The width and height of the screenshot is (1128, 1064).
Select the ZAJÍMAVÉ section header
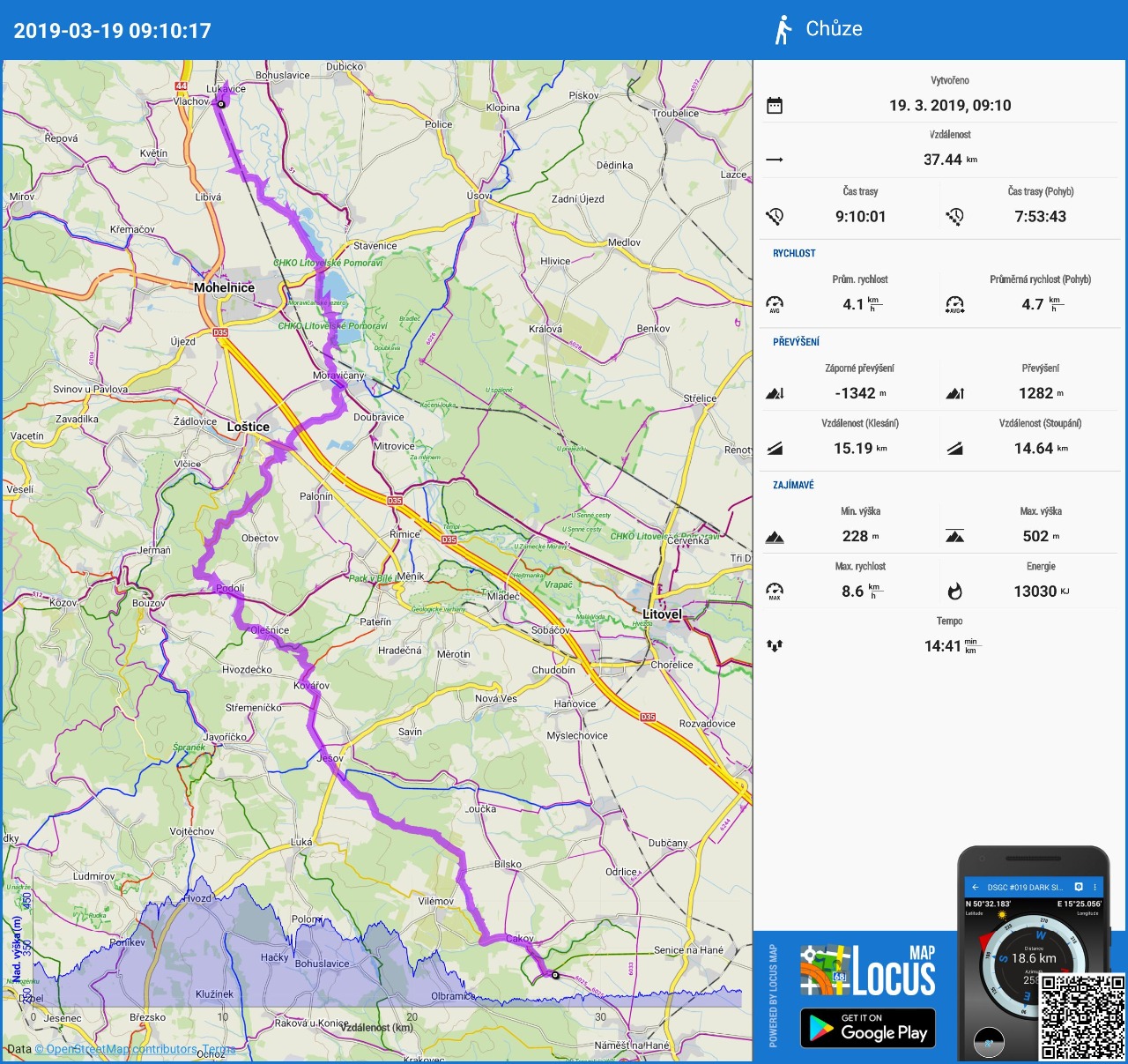click(x=793, y=485)
